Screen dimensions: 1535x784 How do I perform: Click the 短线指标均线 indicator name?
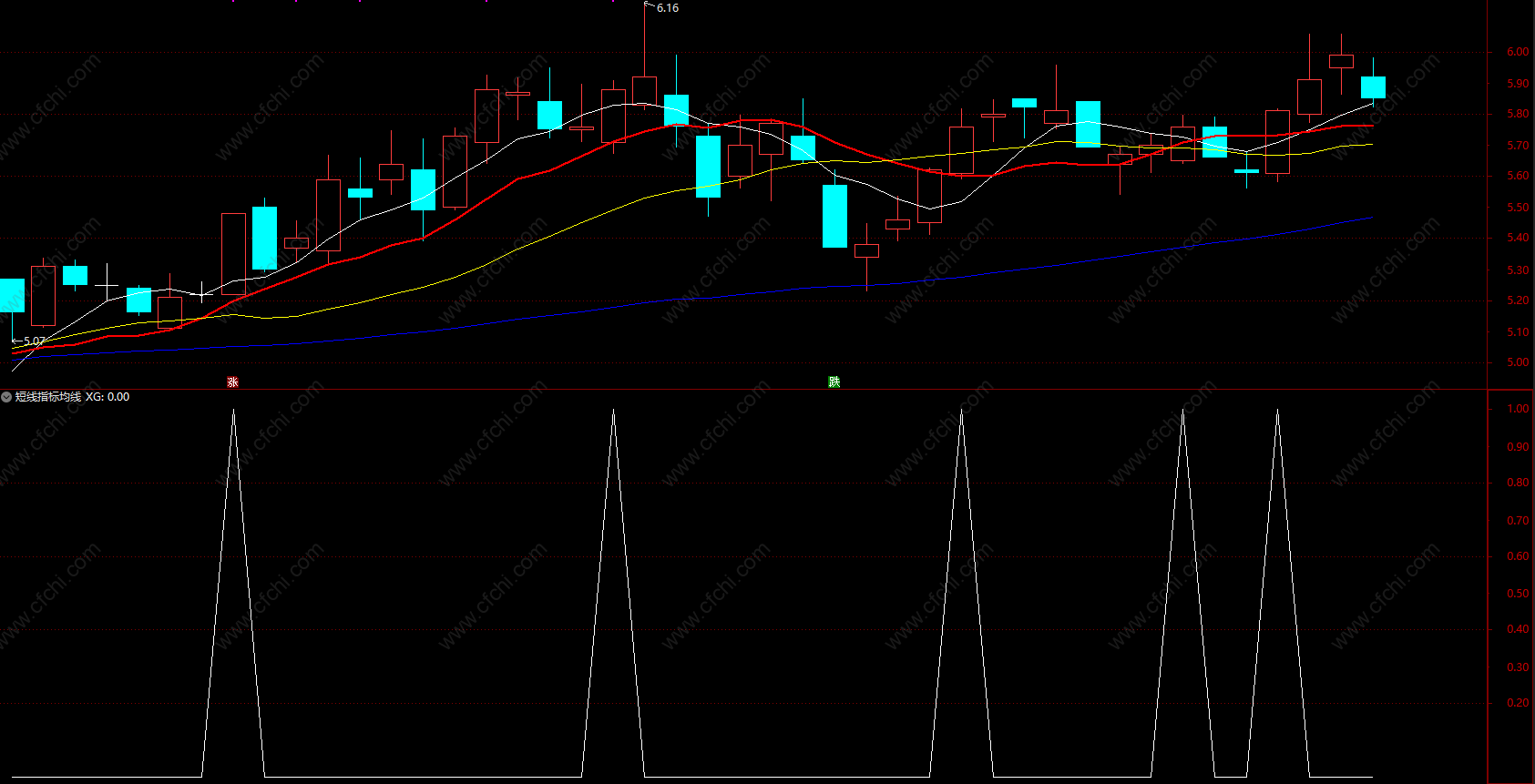[x=48, y=397]
